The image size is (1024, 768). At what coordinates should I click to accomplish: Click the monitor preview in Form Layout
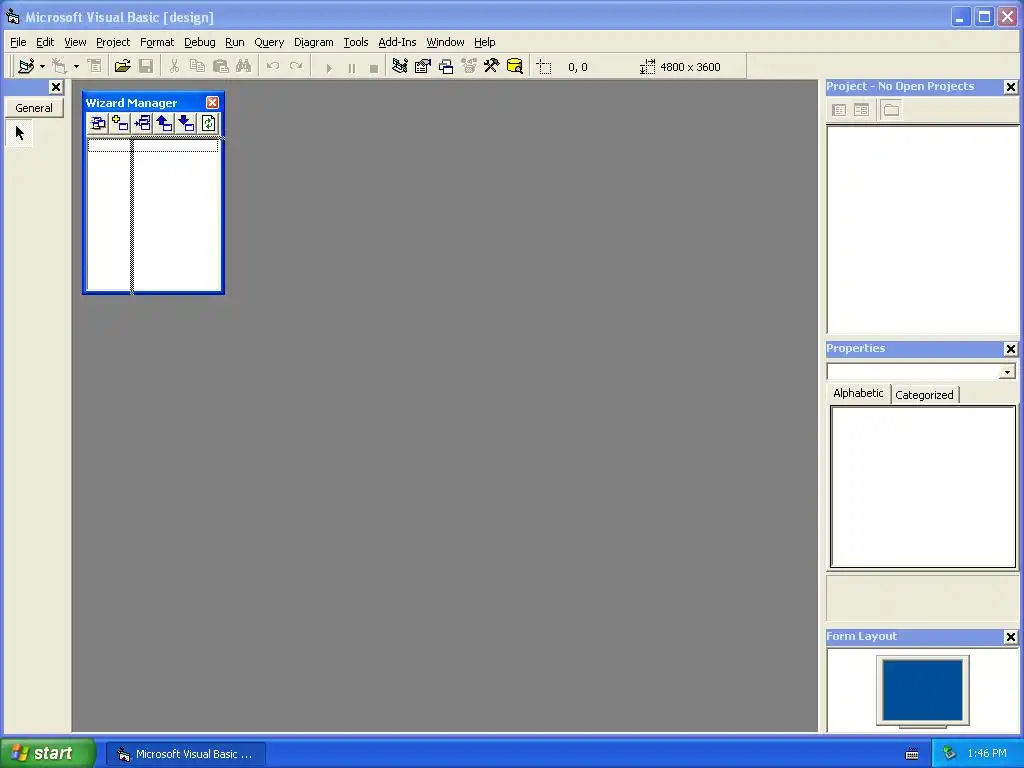click(923, 690)
